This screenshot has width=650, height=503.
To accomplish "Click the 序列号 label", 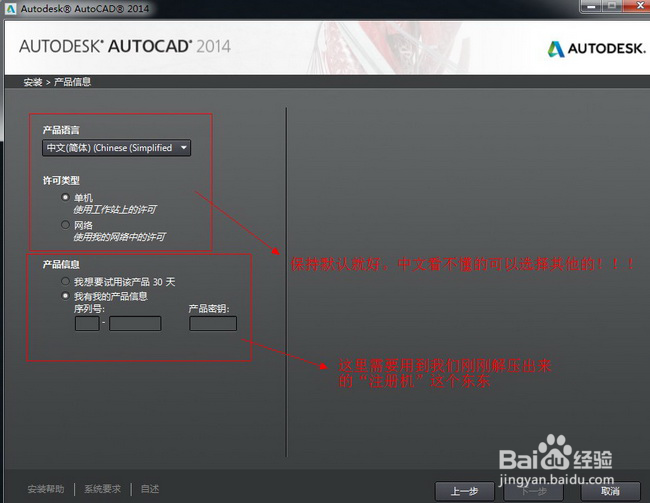I will 89,309.
